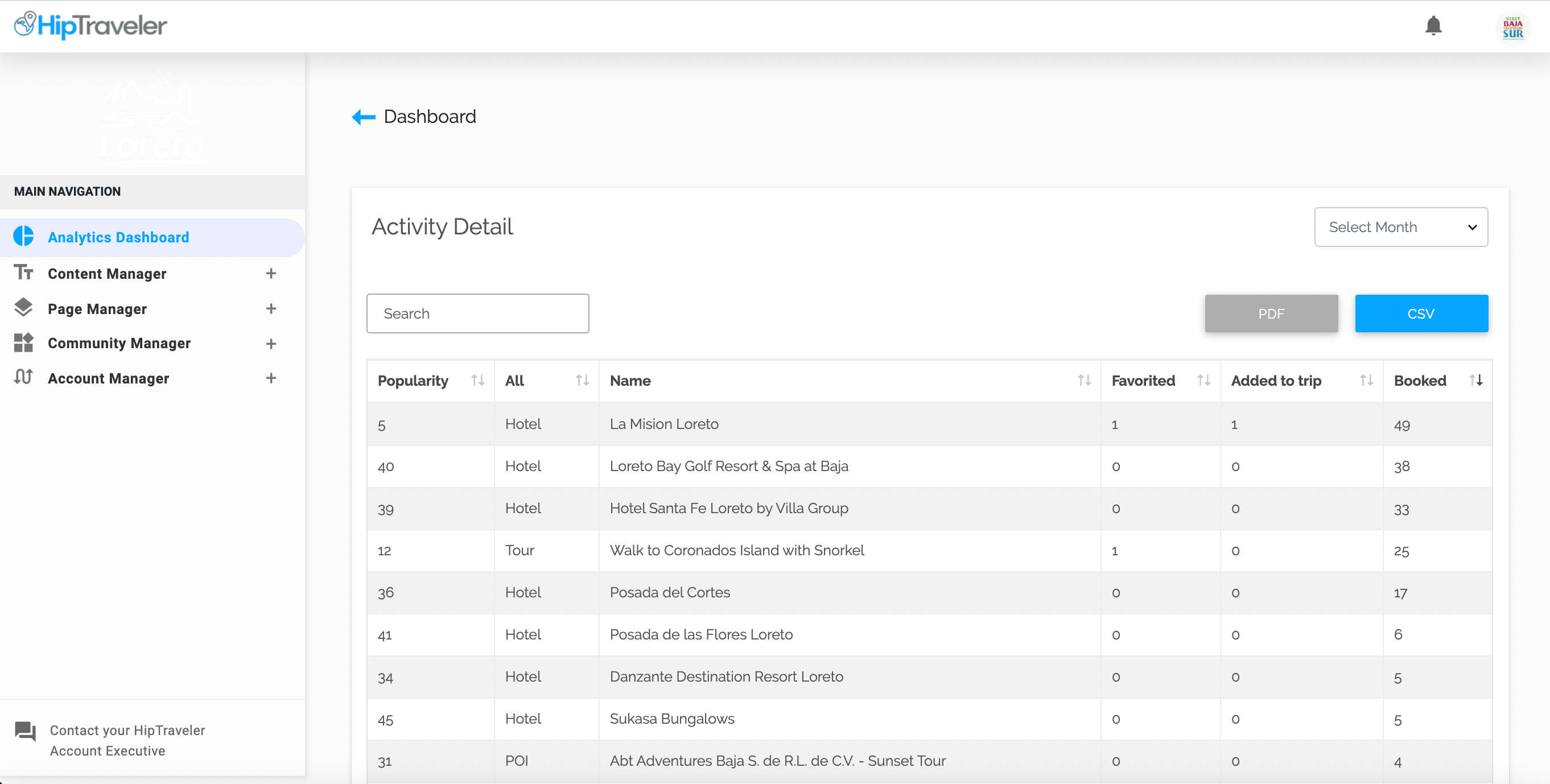This screenshot has height=784, width=1550.
Task: Click the notification bell icon
Action: pyautogui.click(x=1433, y=26)
